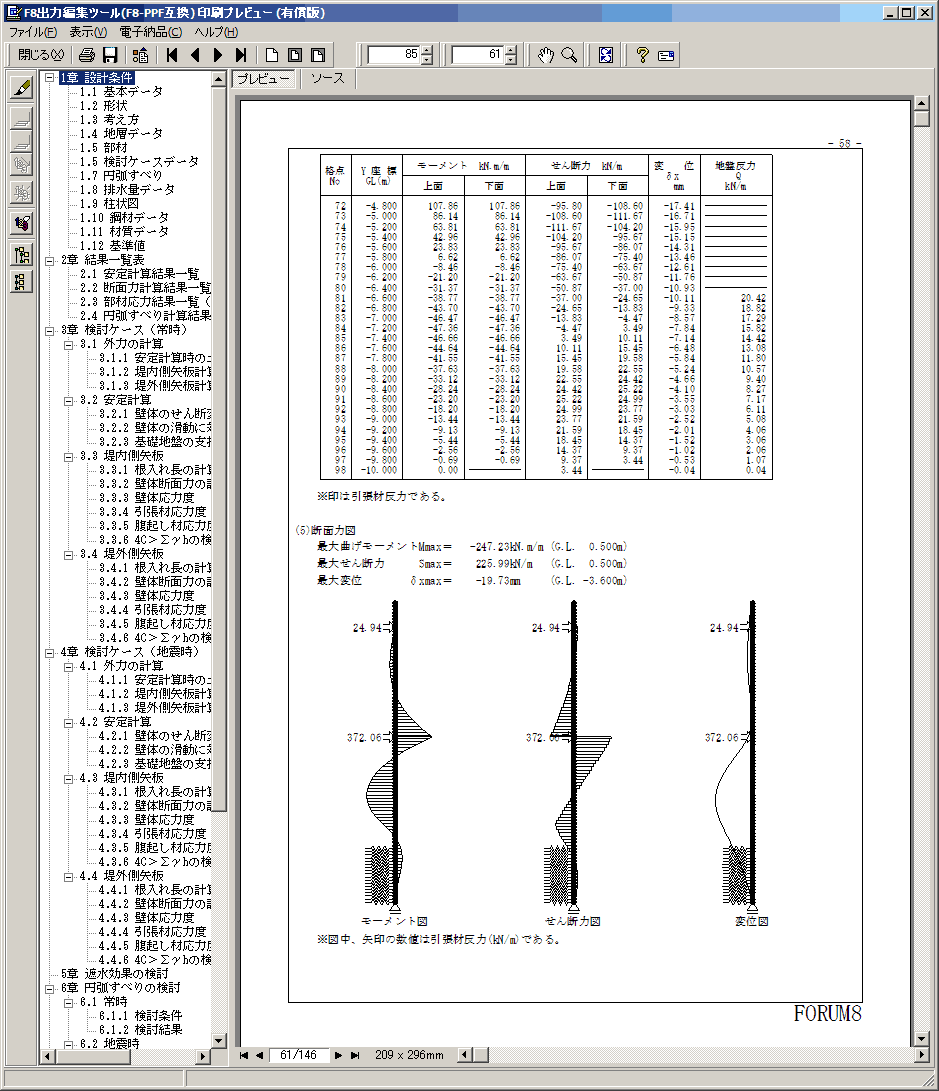Collapse the 3.4 堤外側矢板 node
This screenshot has width=939, height=1091.
(69, 555)
